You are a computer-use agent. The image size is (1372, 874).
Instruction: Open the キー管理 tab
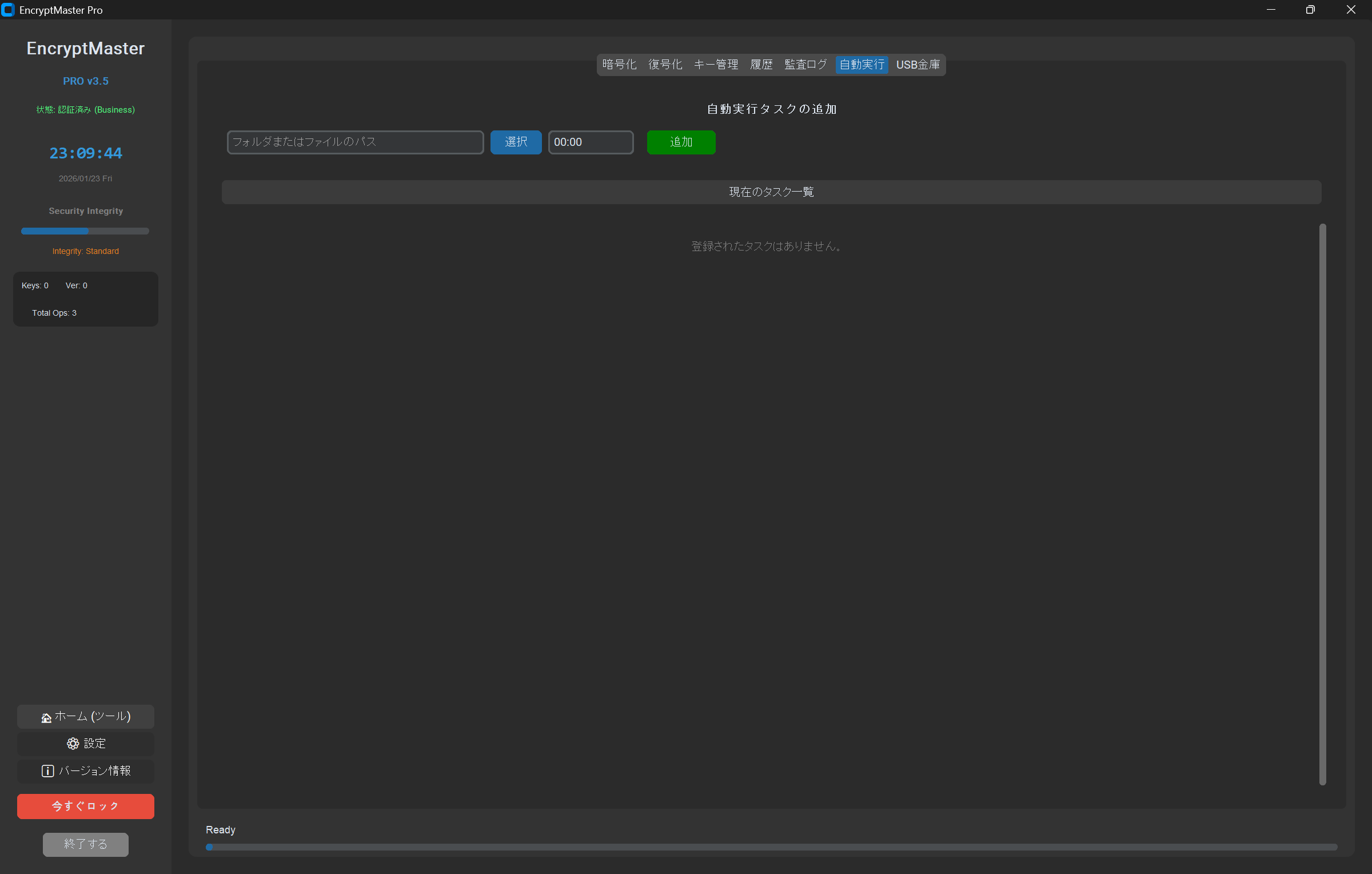[716, 65]
